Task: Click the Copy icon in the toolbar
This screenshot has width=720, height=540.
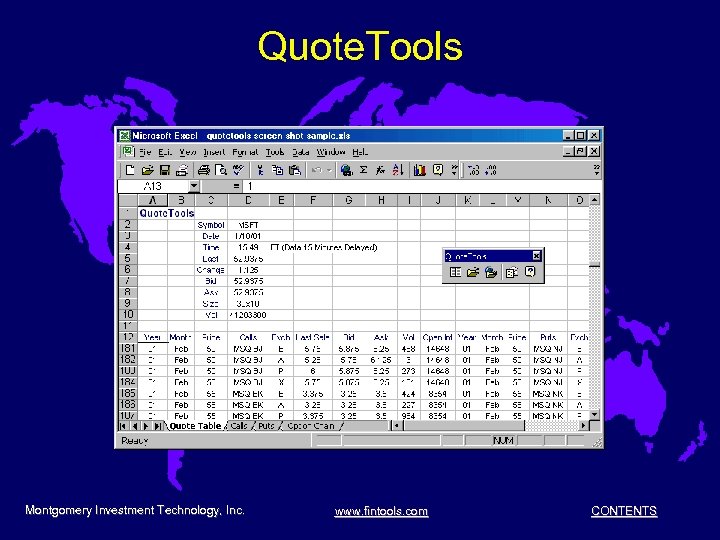Action: (277, 170)
